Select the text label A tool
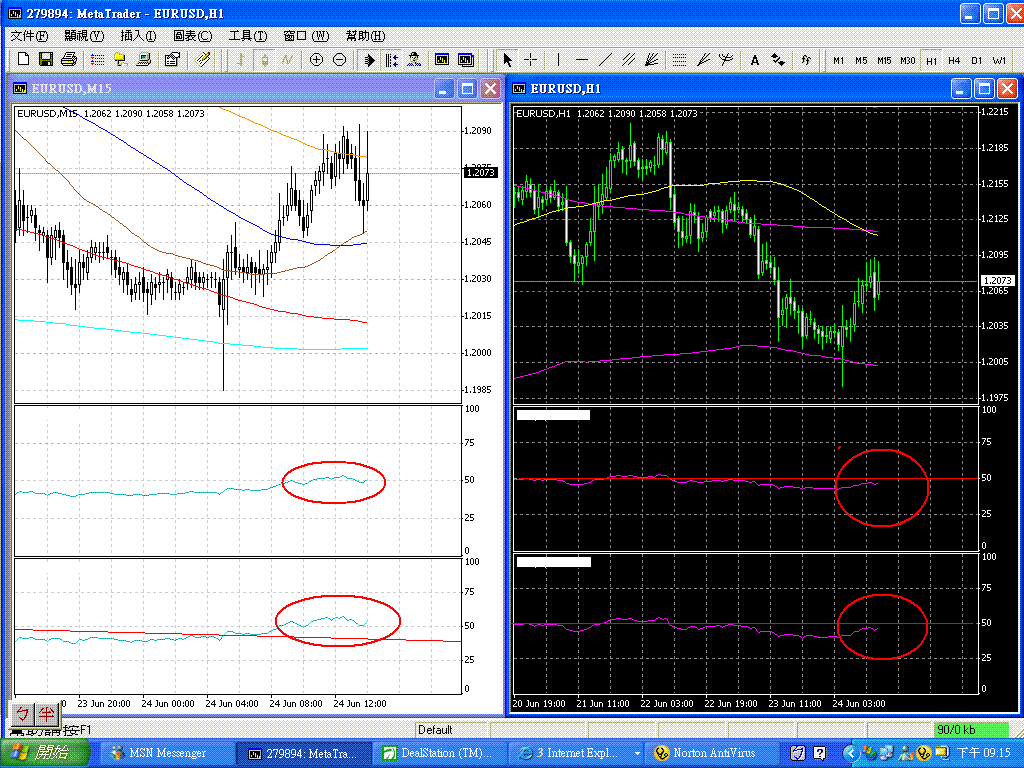 (x=754, y=60)
